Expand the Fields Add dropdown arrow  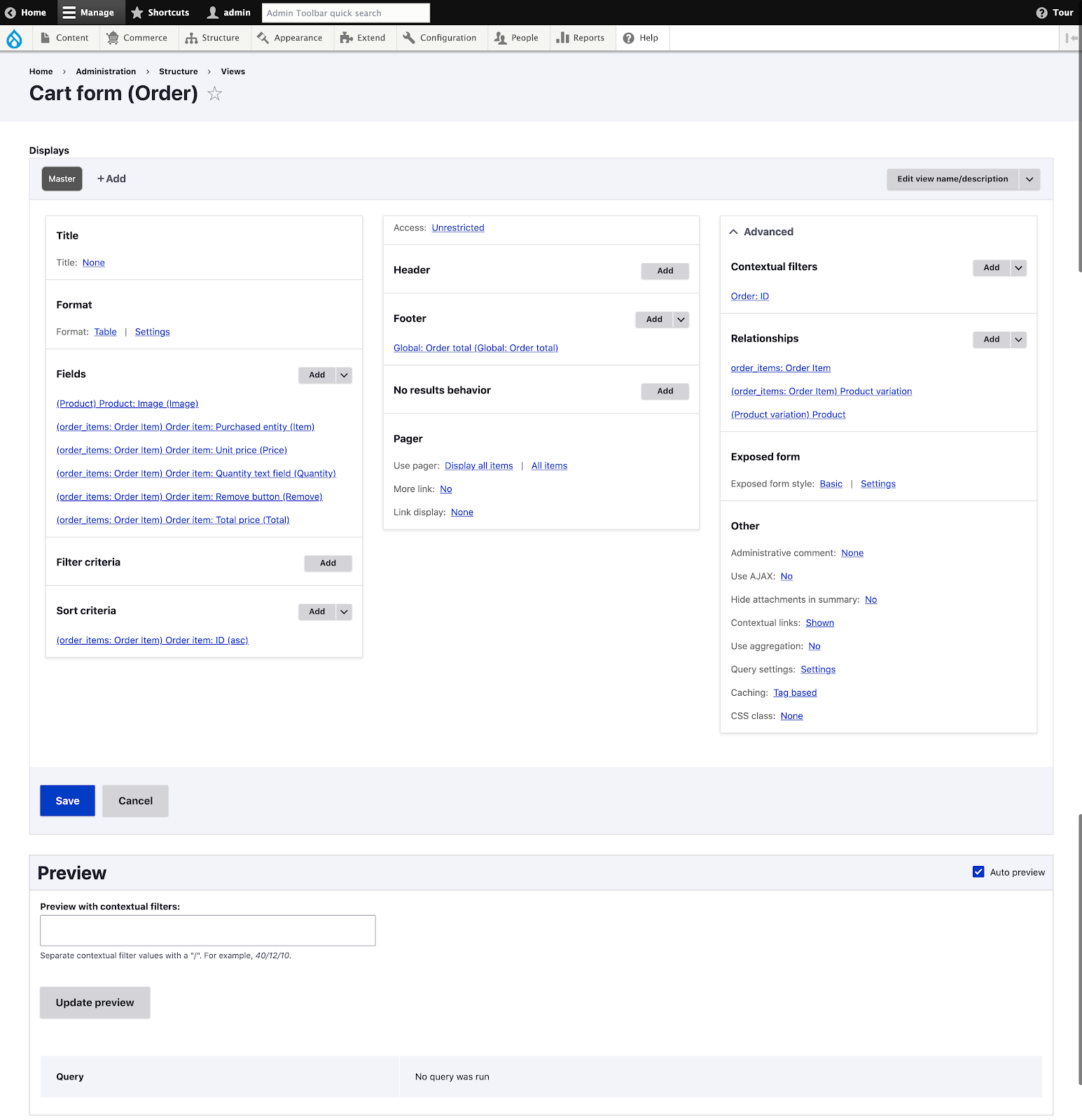(344, 375)
